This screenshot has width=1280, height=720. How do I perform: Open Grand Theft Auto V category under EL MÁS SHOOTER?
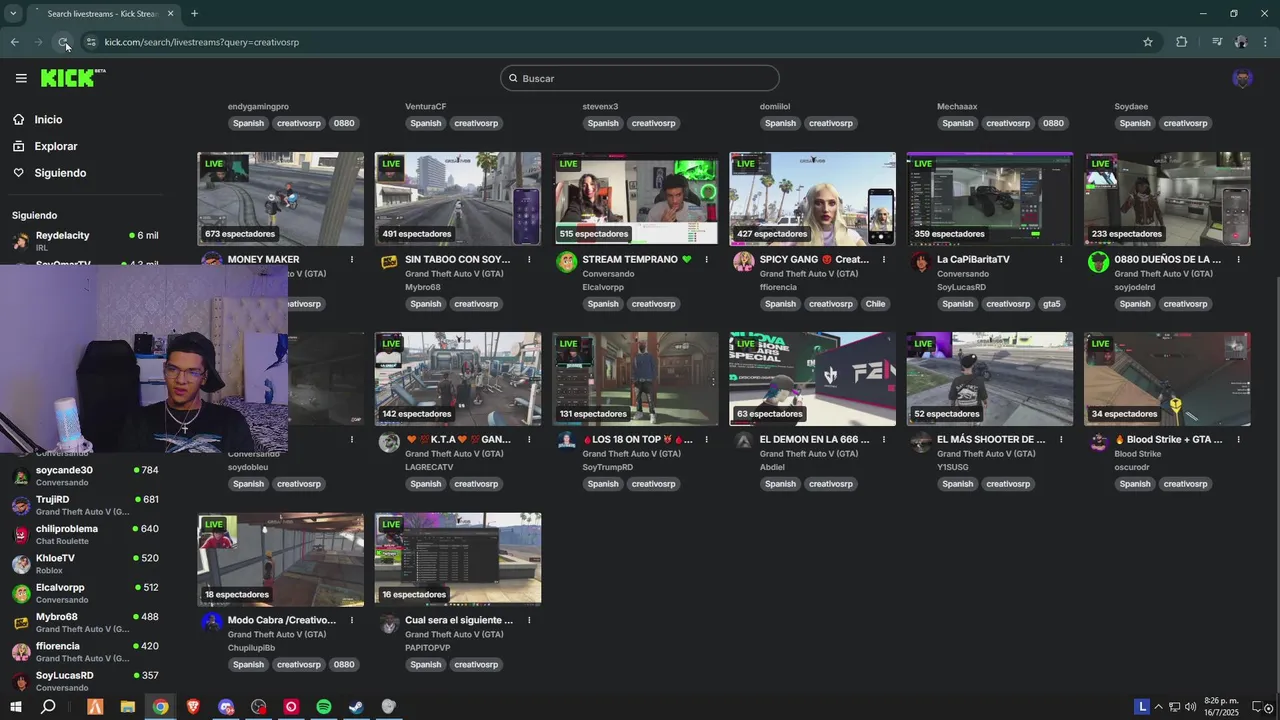tap(985, 454)
